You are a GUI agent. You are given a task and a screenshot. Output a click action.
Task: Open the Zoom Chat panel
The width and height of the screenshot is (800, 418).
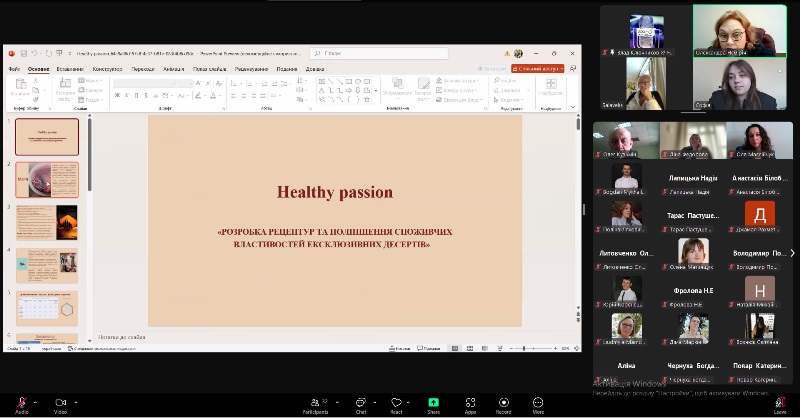[361, 403]
